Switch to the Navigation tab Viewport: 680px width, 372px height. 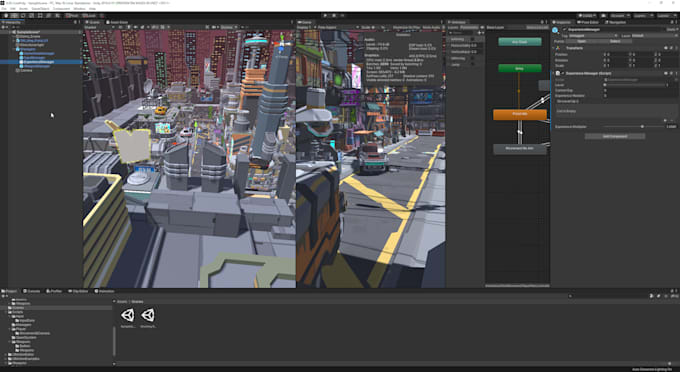(x=616, y=22)
